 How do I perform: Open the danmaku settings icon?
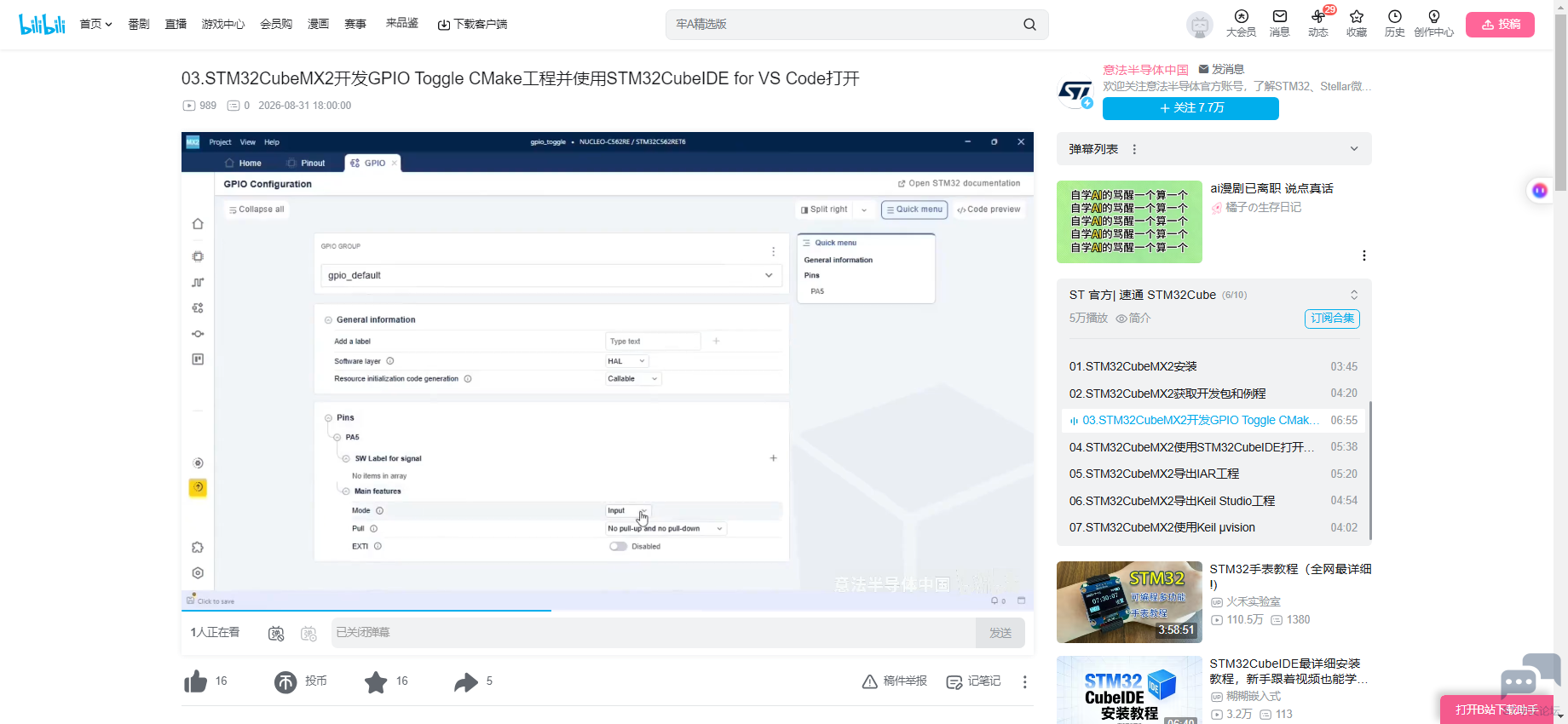point(308,633)
